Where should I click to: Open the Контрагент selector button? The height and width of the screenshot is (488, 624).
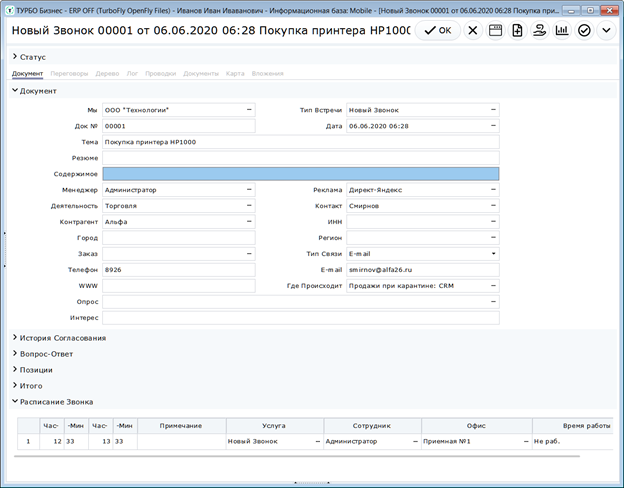click(x=249, y=222)
